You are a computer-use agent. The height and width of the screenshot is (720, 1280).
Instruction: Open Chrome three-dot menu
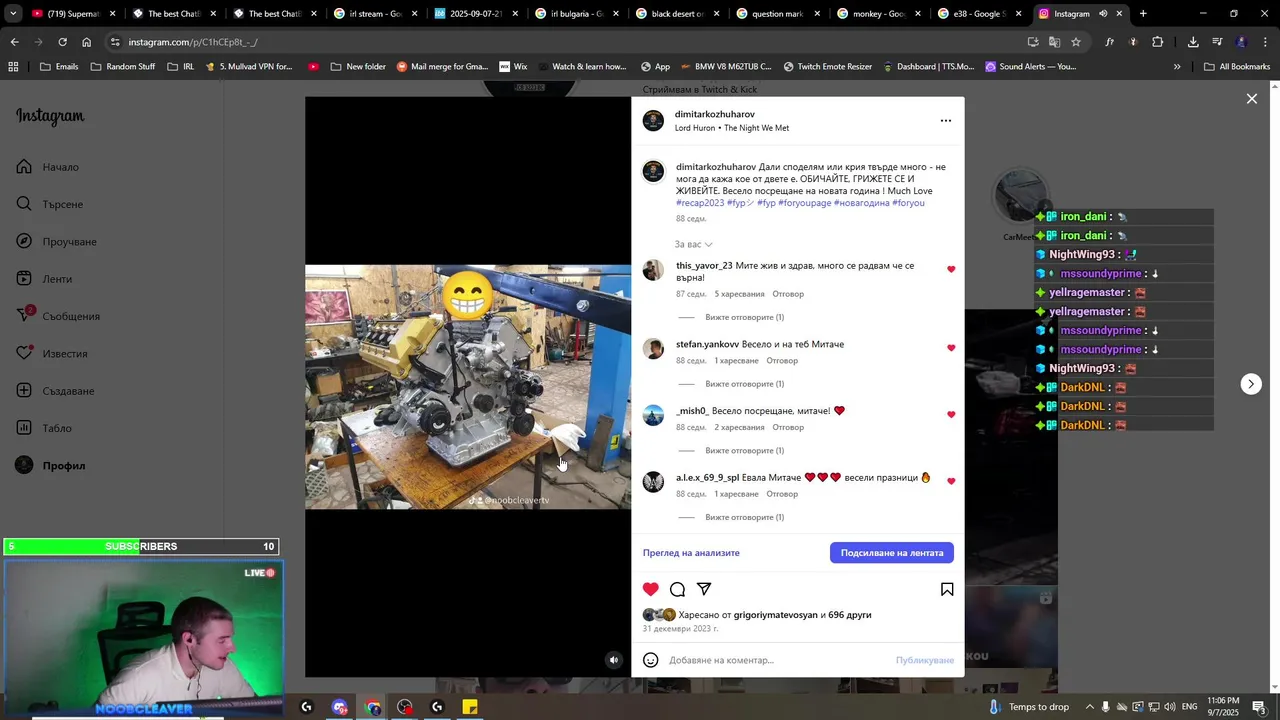(x=1265, y=42)
